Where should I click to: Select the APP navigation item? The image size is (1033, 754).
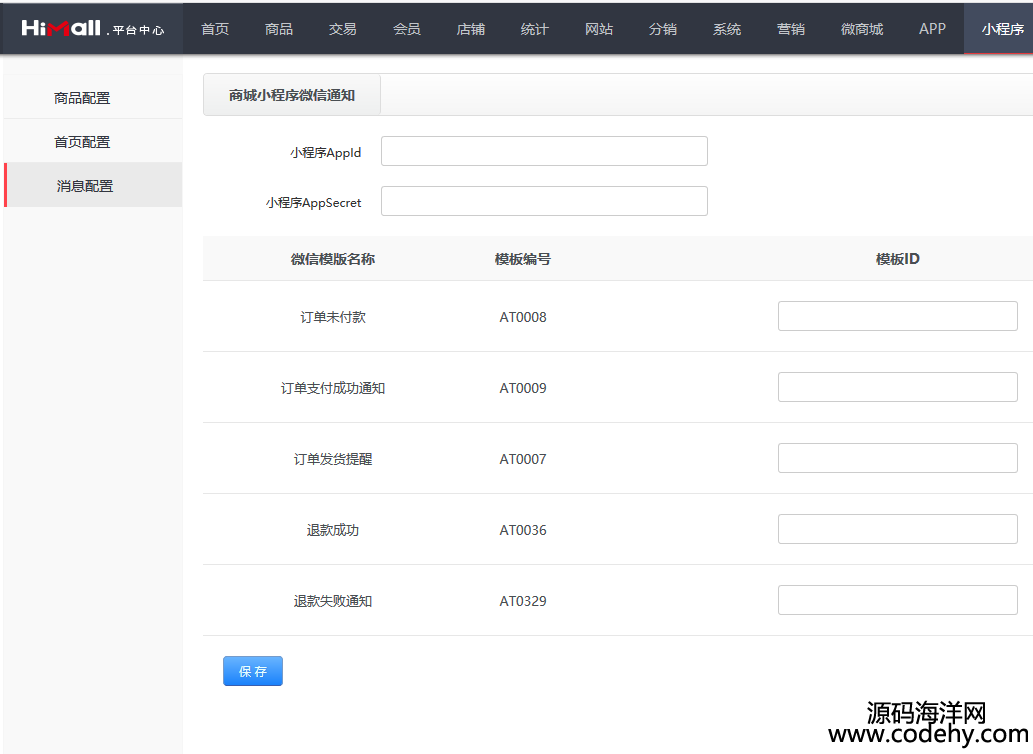932,29
